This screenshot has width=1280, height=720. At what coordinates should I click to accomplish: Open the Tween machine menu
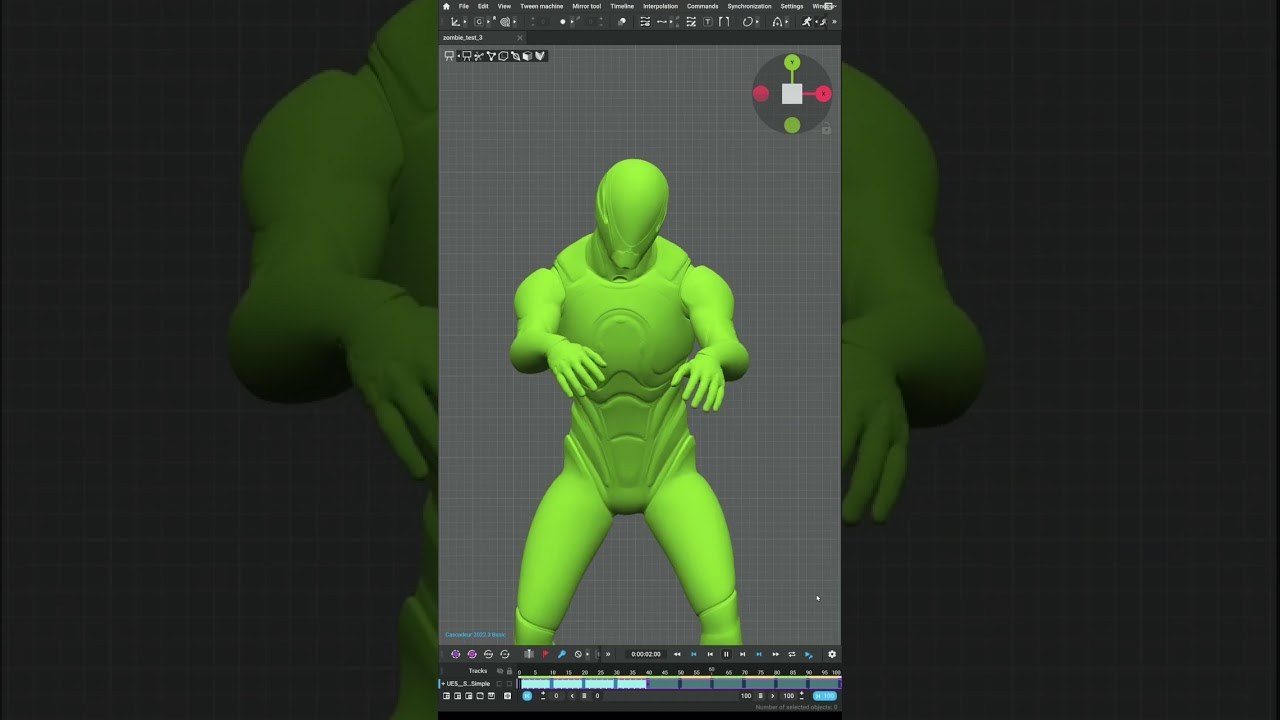tap(541, 6)
